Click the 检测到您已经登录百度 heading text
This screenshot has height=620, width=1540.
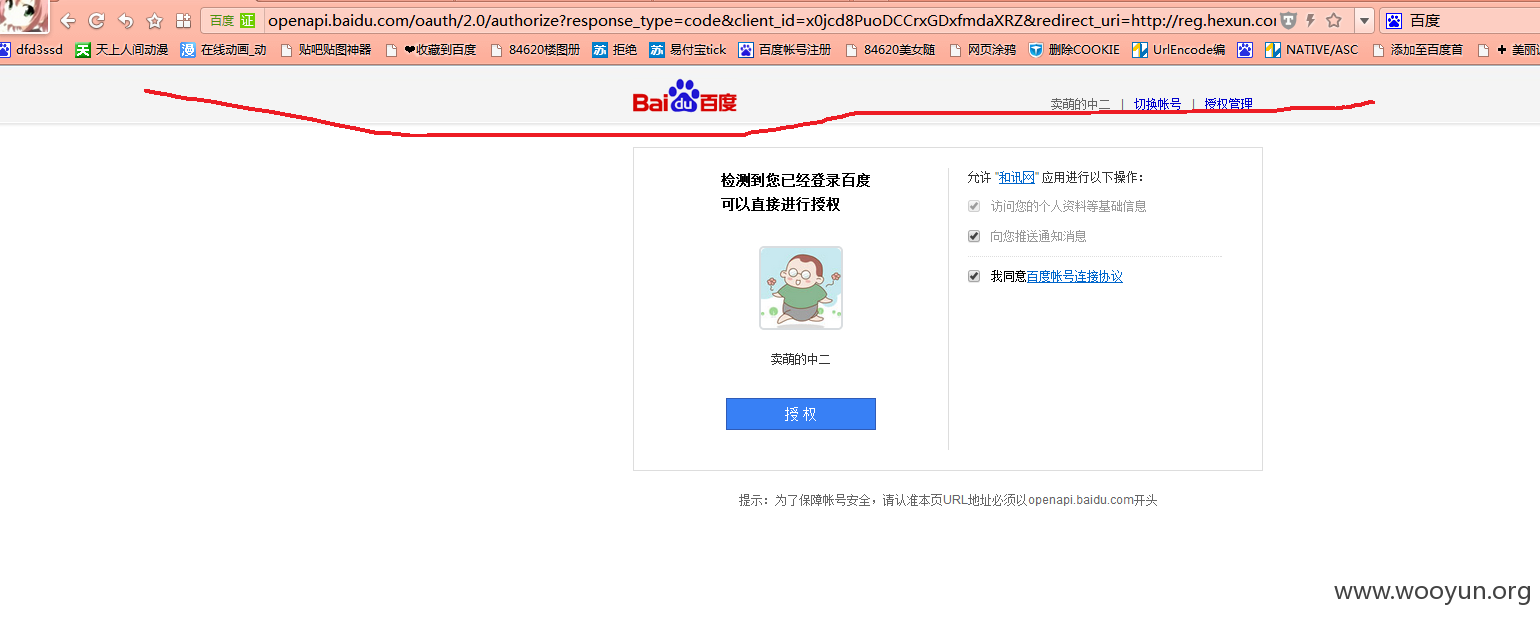point(796,181)
